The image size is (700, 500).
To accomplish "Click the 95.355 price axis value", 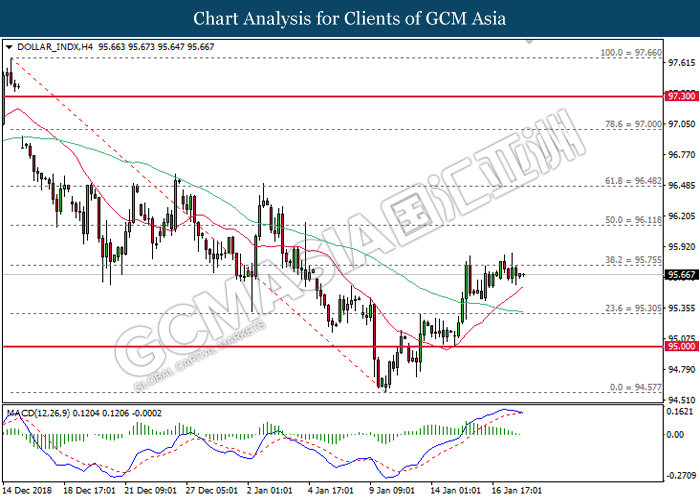I will [681, 308].
